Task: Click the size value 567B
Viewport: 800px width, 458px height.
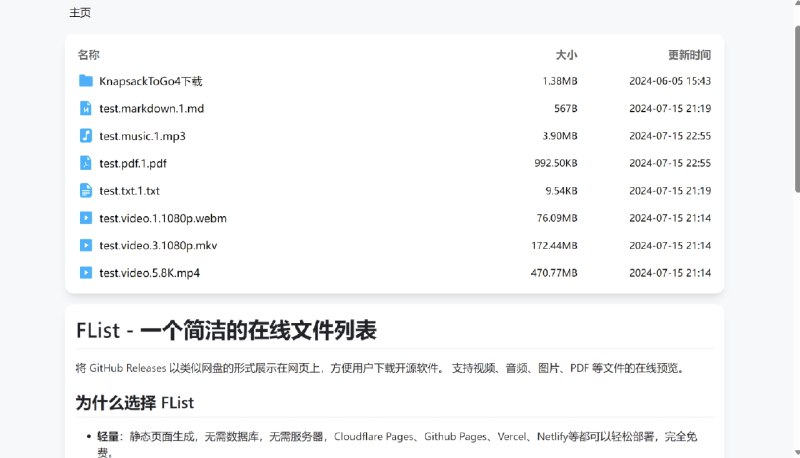Action: (566, 109)
